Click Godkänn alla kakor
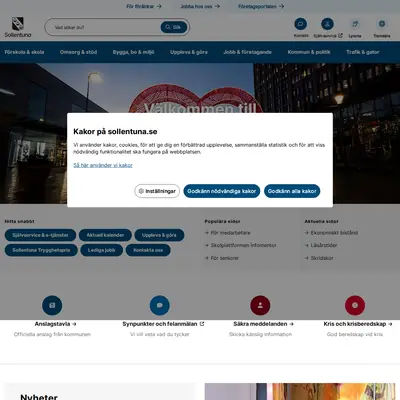 [292, 191]
